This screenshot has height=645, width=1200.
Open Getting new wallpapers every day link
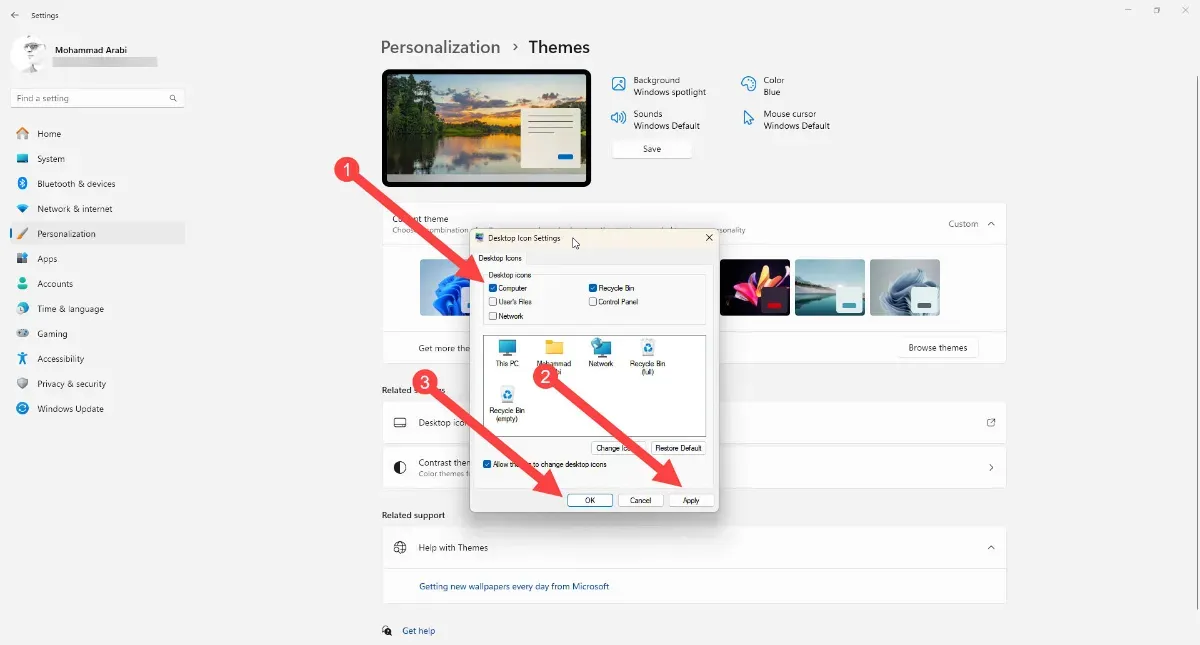(x=513, y=586)
